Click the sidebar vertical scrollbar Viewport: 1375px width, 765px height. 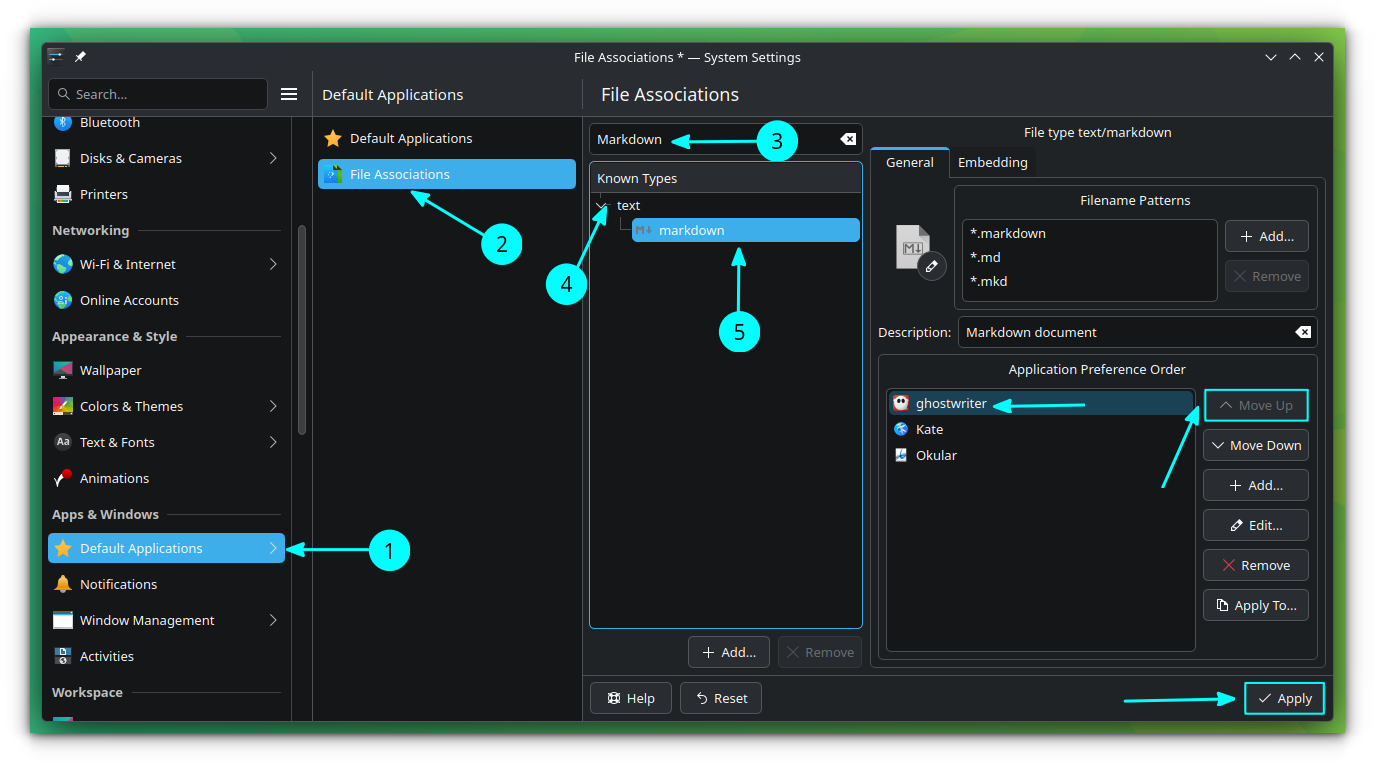(302, 330)
